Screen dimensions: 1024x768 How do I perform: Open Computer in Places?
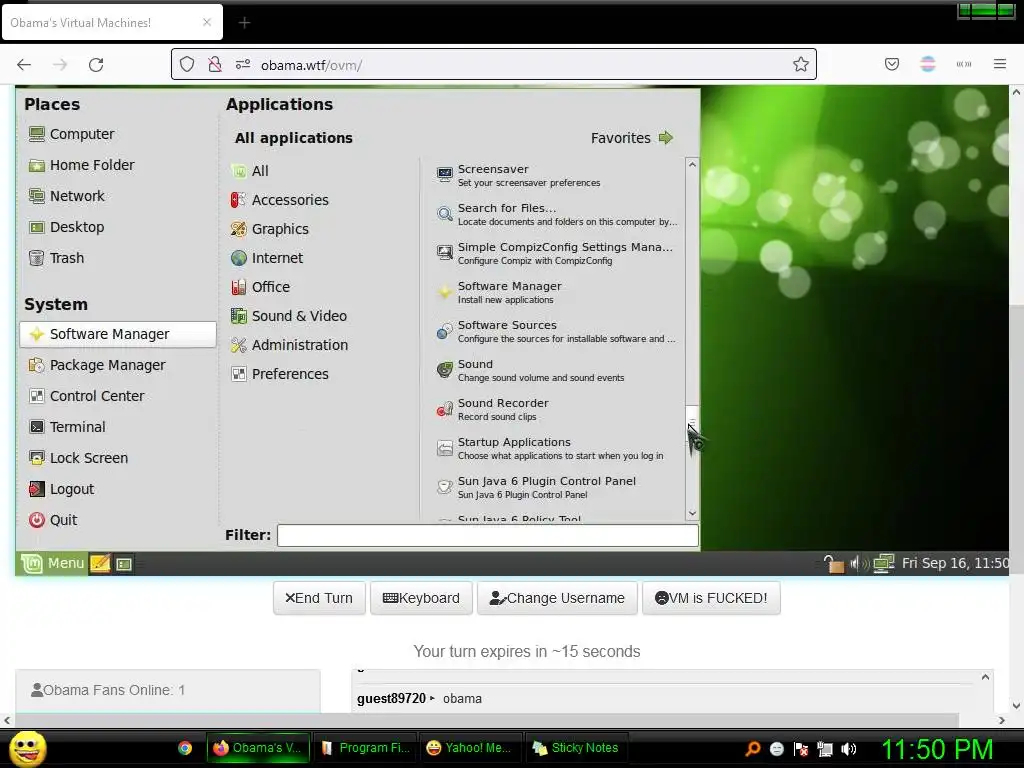click(72, 134)
